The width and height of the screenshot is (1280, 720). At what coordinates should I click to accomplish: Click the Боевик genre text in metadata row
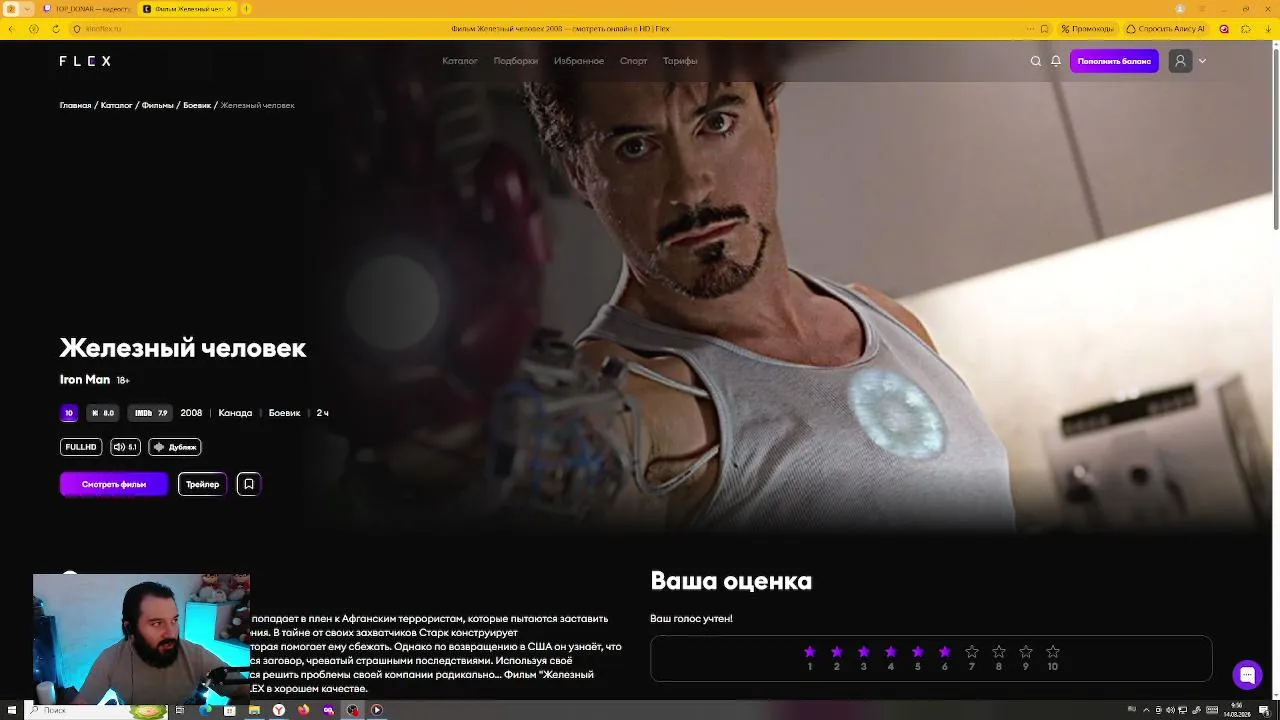click(284, 413)
